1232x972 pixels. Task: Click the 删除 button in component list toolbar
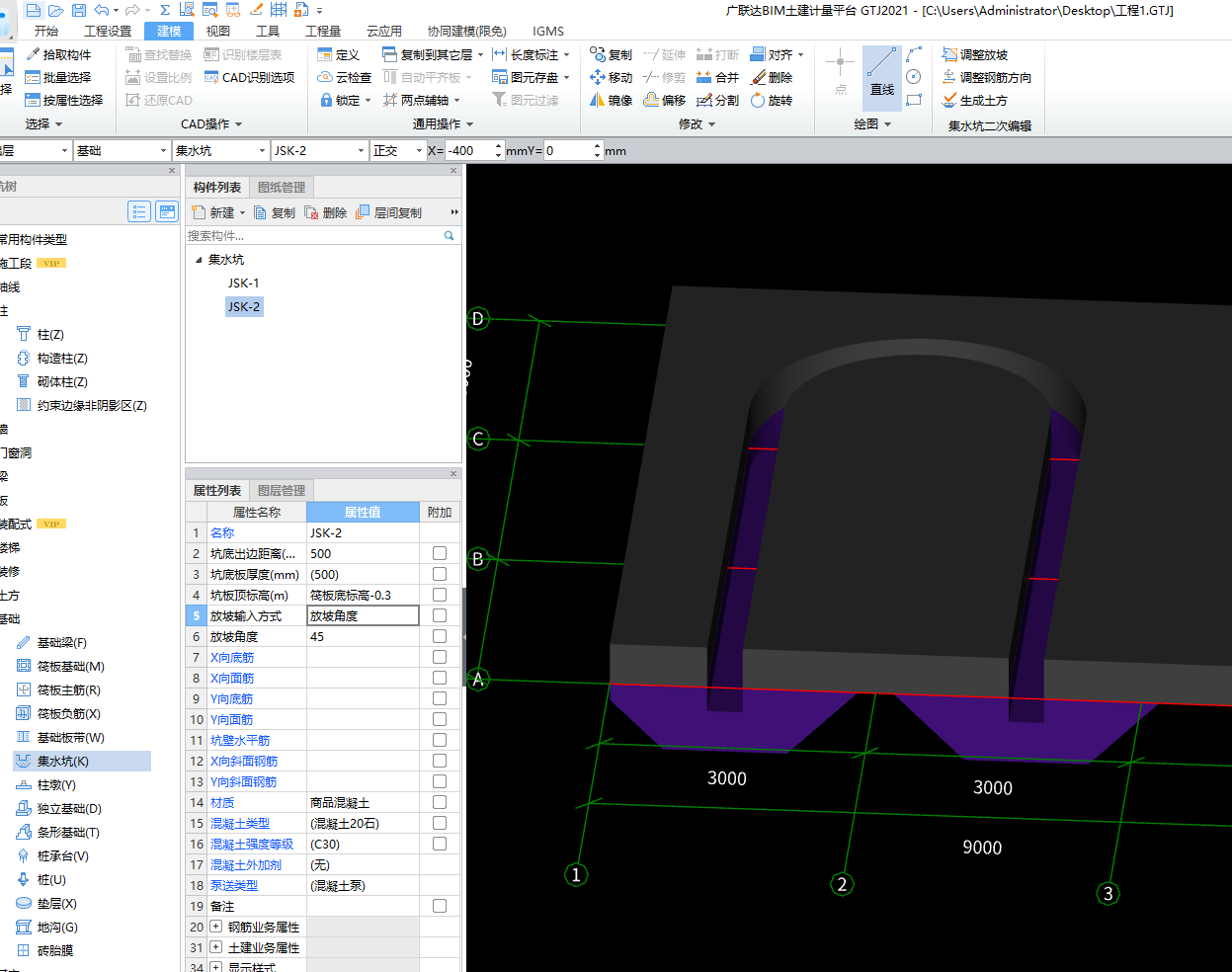point(326,212)
